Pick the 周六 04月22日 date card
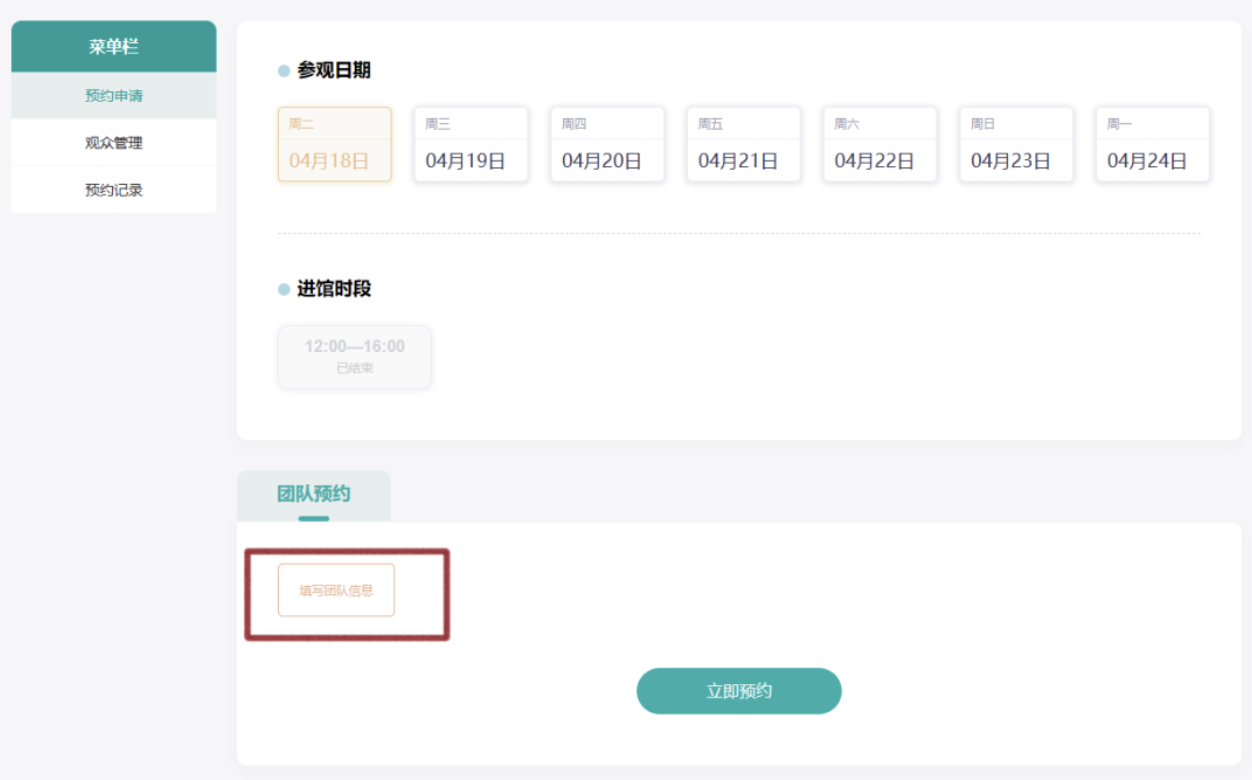The width and height of the screenshot is (1252, 780). 880,145
